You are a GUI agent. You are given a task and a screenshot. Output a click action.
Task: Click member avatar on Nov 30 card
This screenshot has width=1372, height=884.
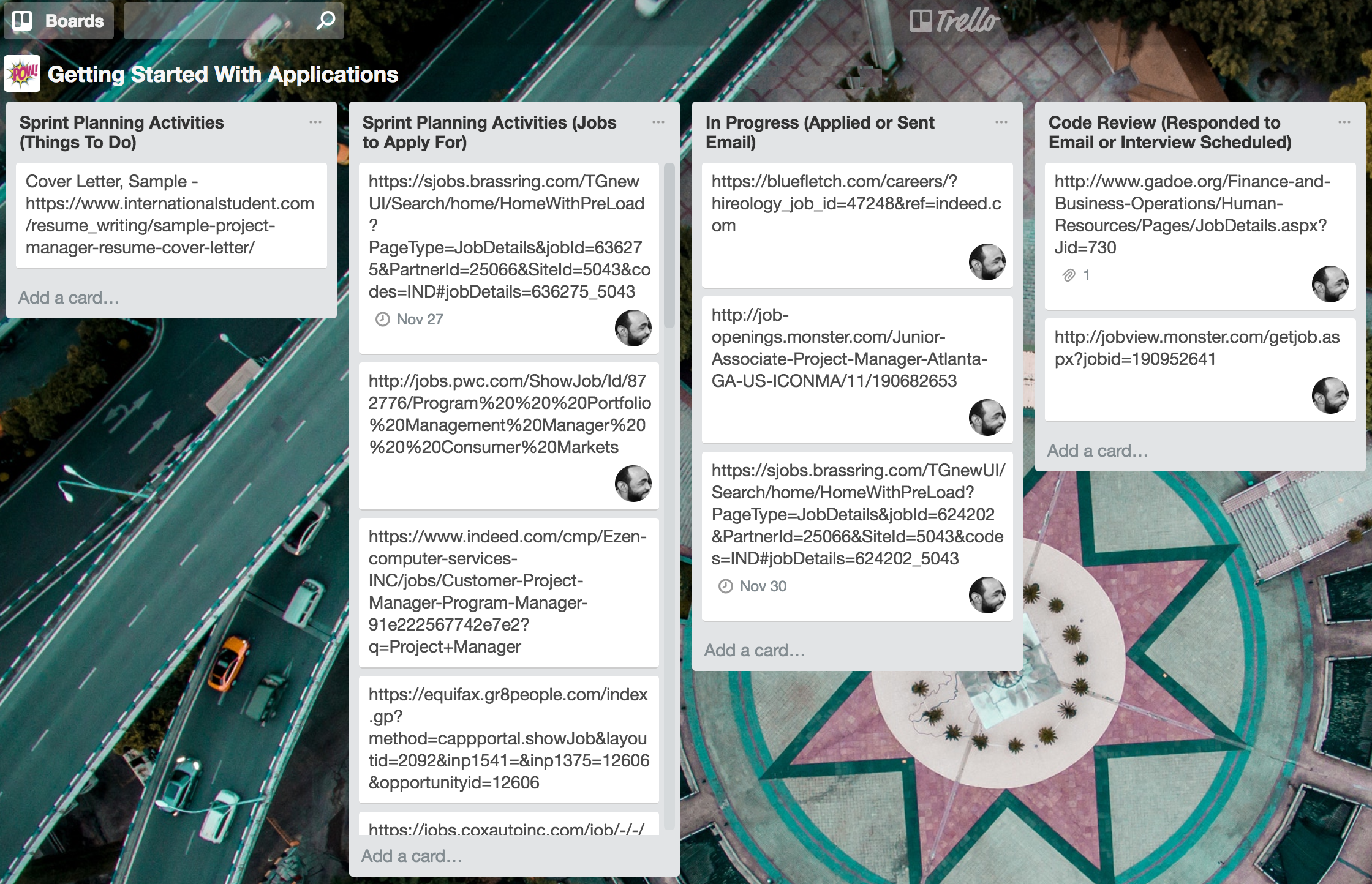(x=987, y=595)
